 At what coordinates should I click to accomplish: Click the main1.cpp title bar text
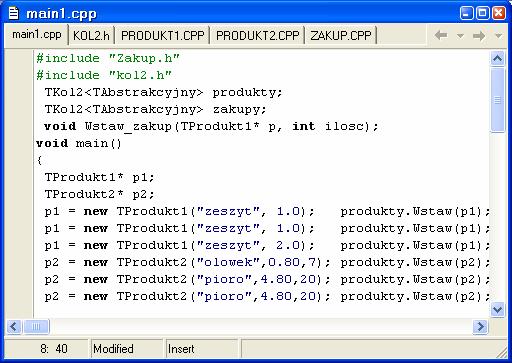coord(61,14)
